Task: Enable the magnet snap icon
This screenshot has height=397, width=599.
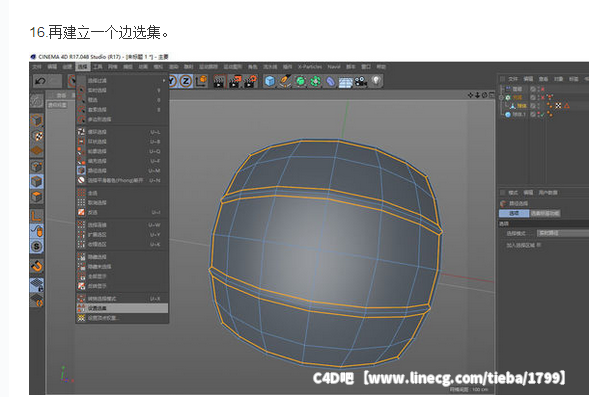Action: (x=37, y=266)
